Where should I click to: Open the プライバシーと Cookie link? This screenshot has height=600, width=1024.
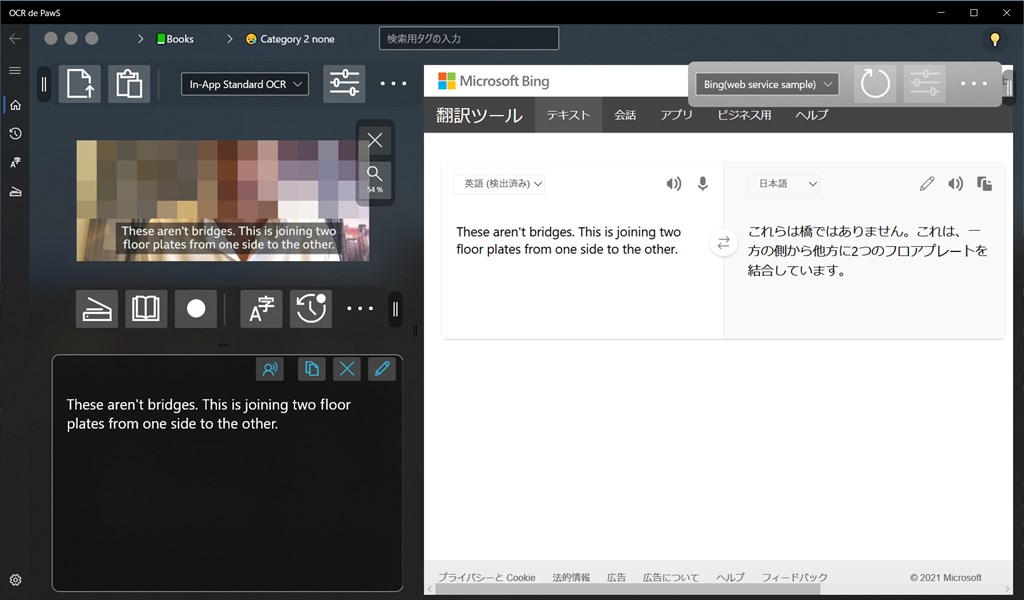tap(486, 578)
